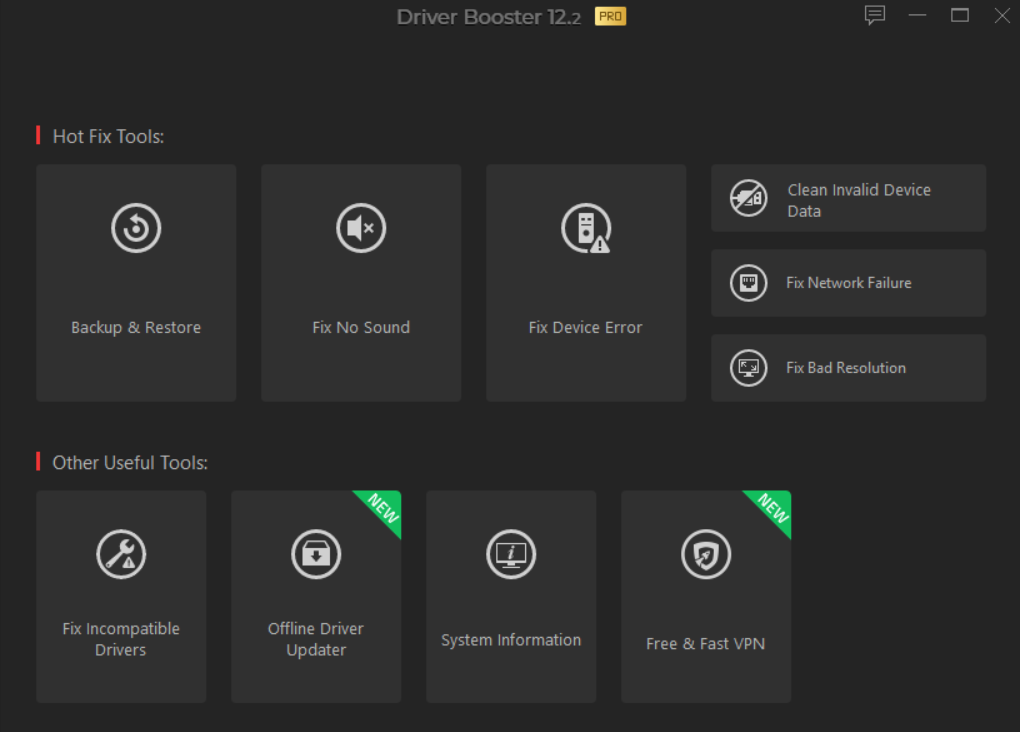Select Clean Invalid Device Data text
Viewport: 1020px width, 732px height.
[859, 200]
